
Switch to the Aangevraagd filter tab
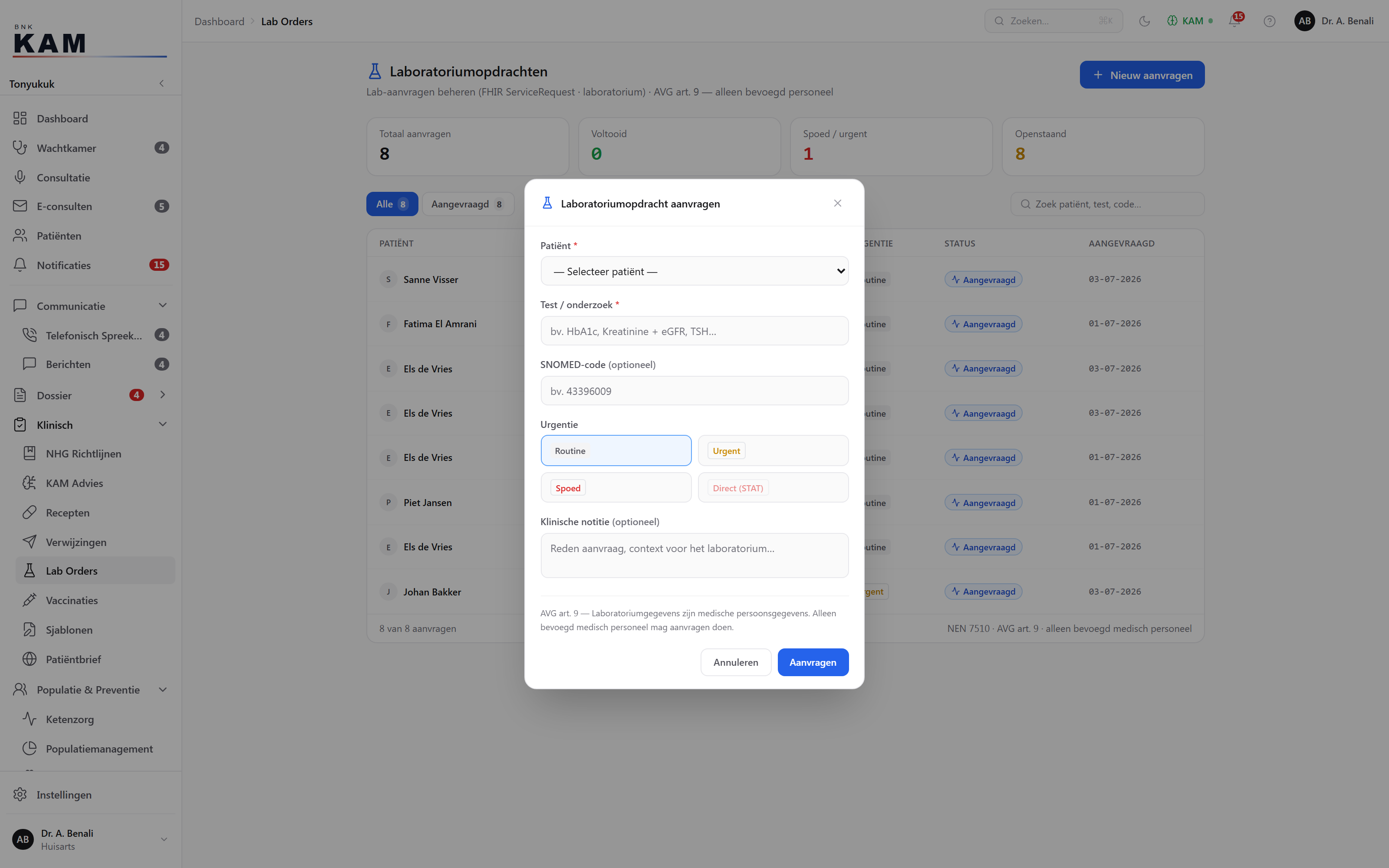click(468, 204)
